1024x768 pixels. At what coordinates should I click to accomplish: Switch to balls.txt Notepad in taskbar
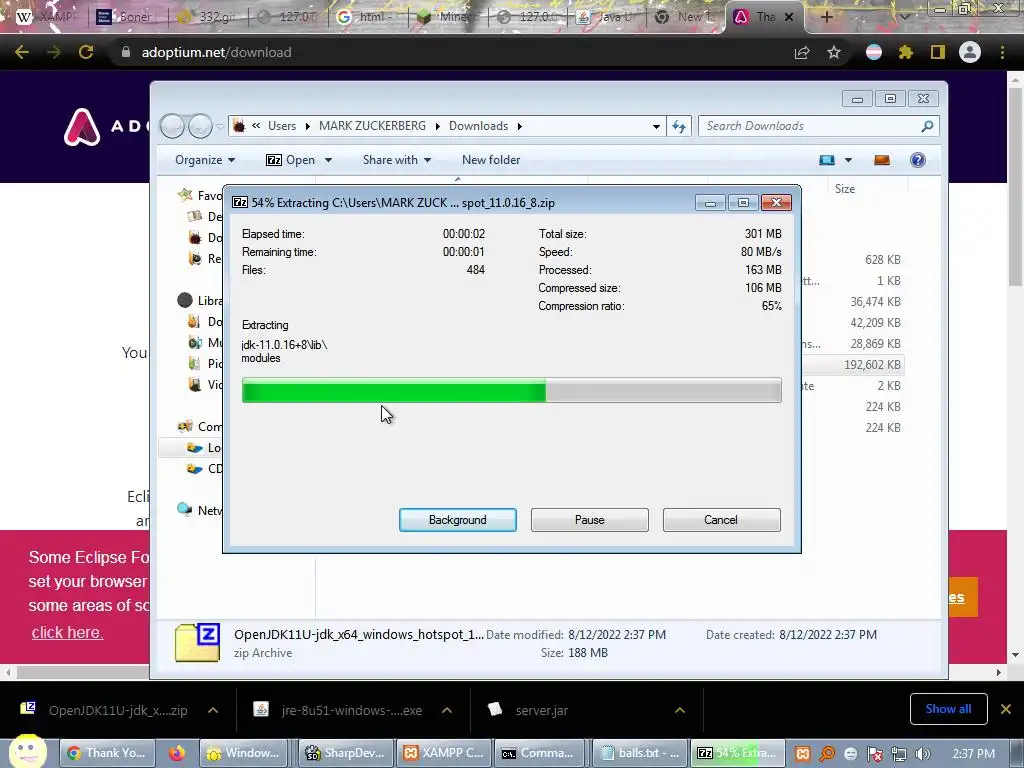640,753
